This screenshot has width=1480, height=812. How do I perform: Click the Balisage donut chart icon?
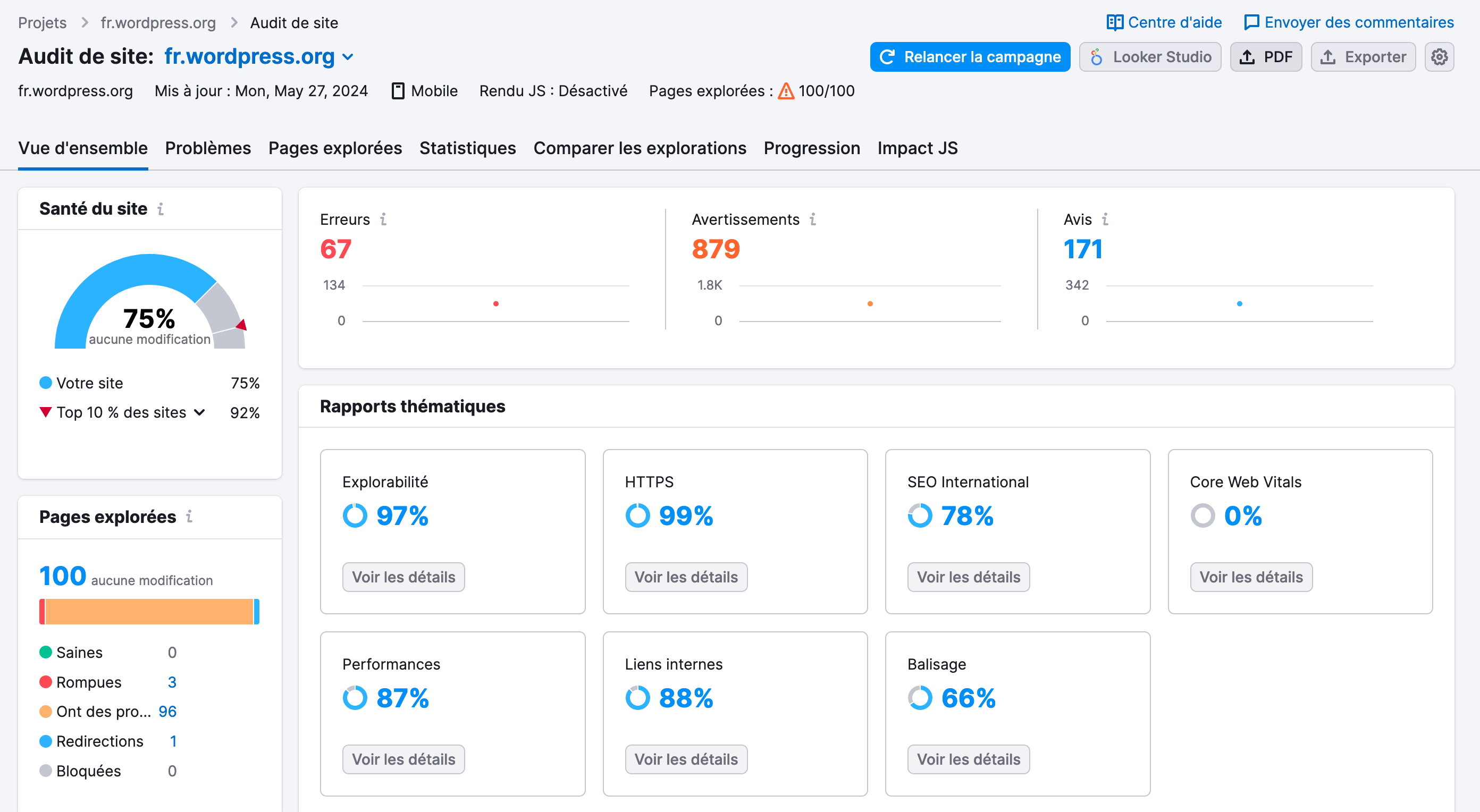coord(920,698)
